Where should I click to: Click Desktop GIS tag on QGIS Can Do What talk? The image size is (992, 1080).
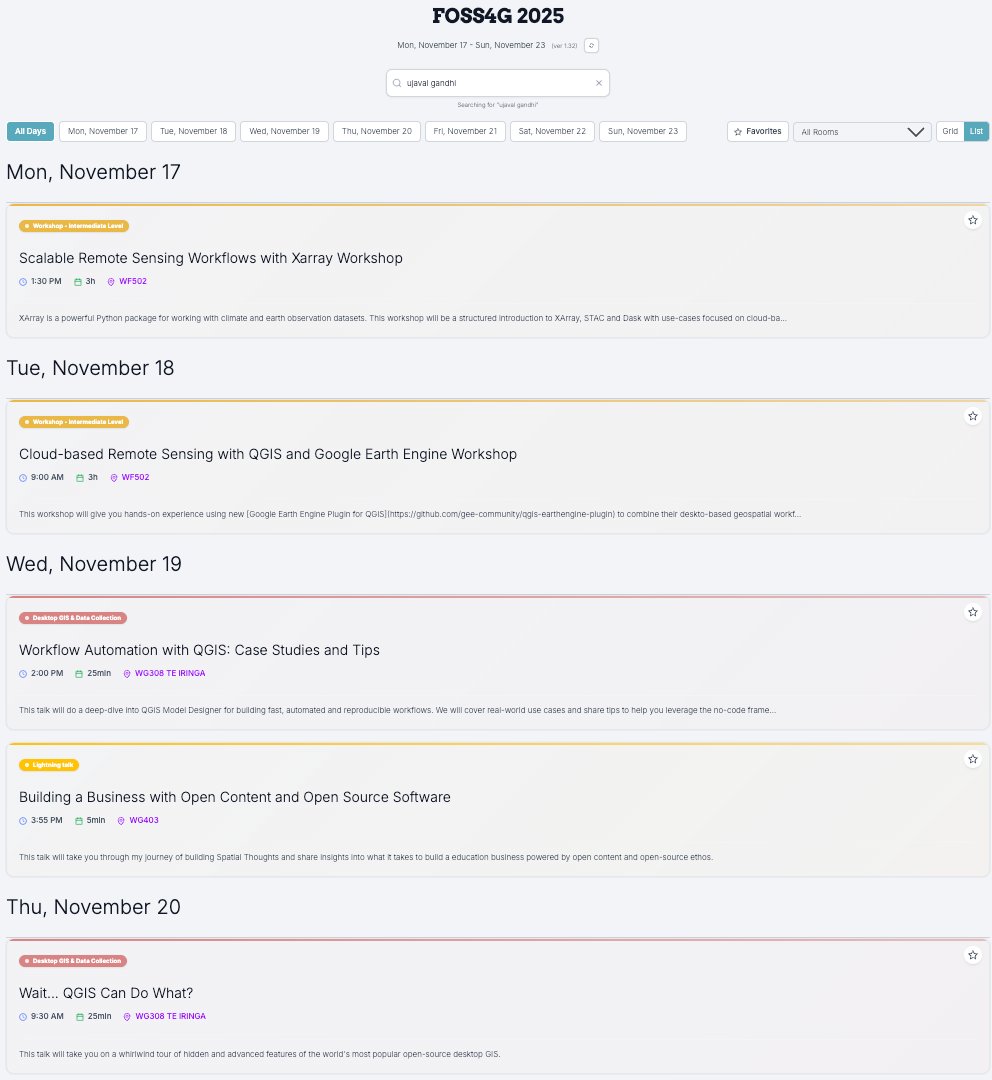73,961
